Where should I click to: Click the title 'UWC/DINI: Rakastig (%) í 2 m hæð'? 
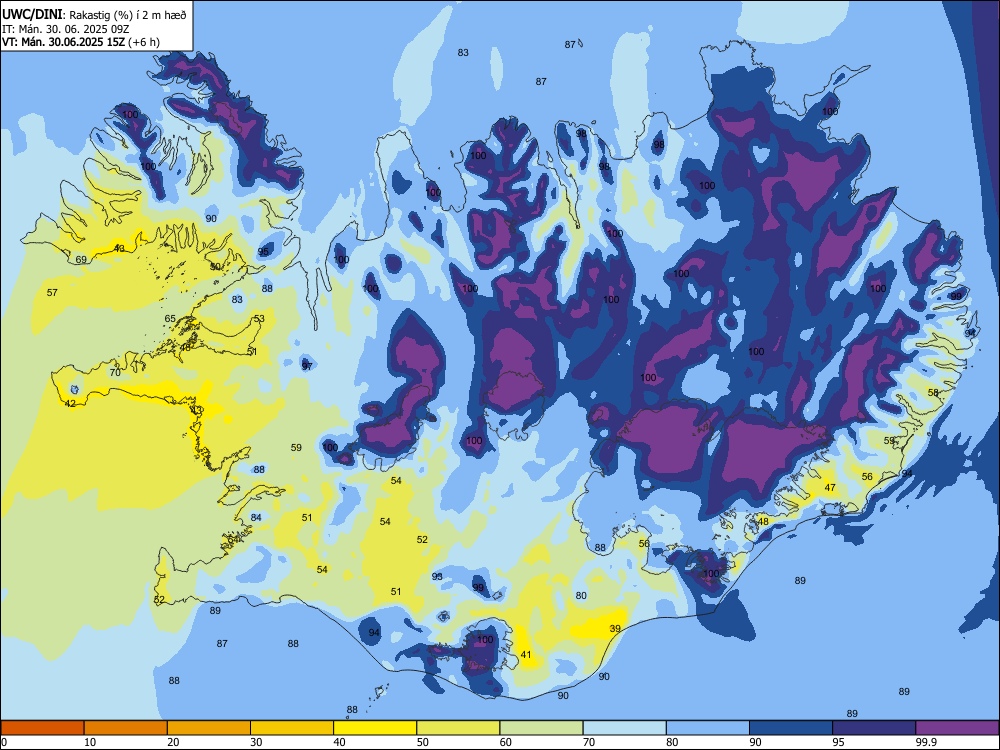pyautogui.click(x=94, y=15)
